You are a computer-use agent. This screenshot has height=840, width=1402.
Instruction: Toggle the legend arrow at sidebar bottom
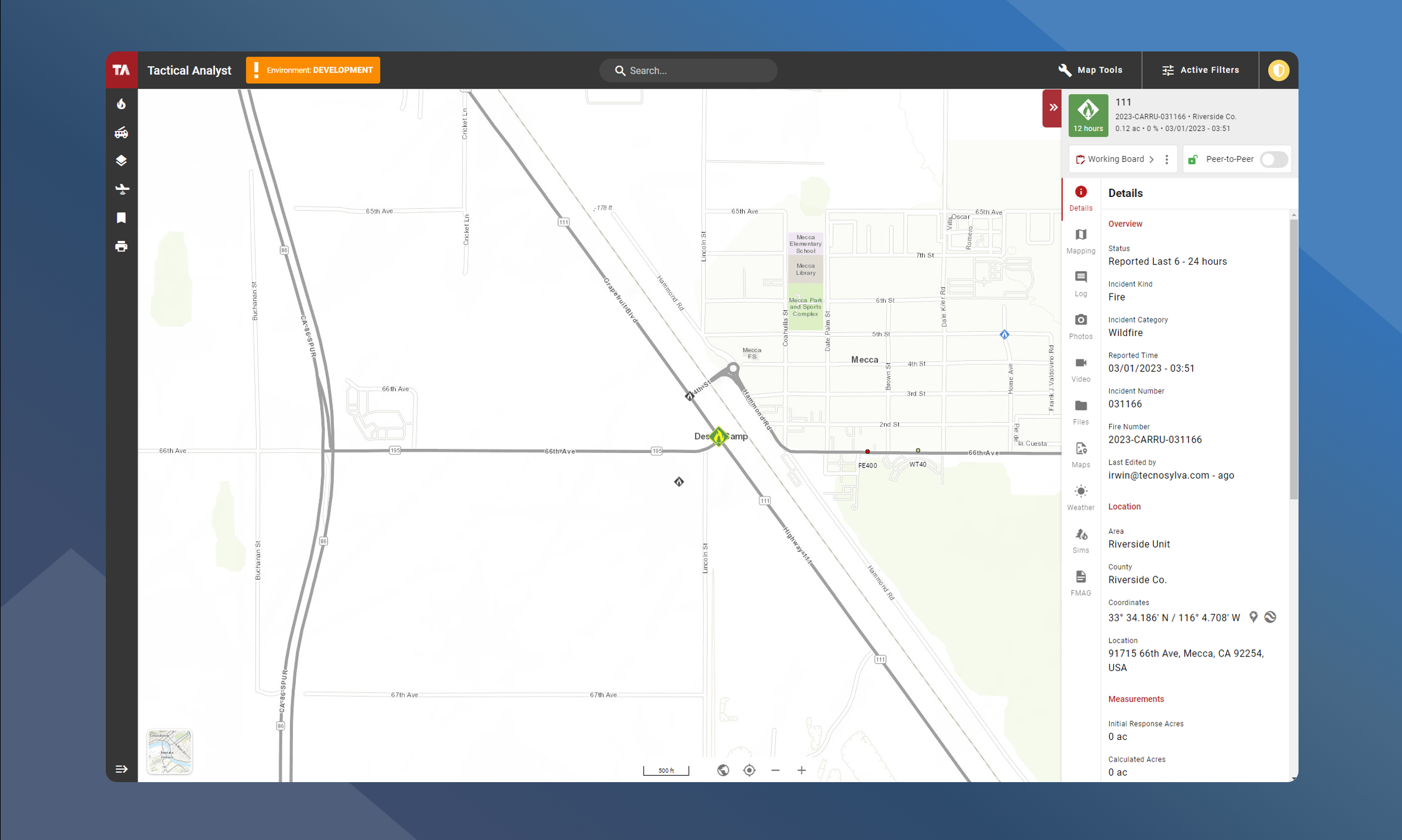tap(122, 769)
